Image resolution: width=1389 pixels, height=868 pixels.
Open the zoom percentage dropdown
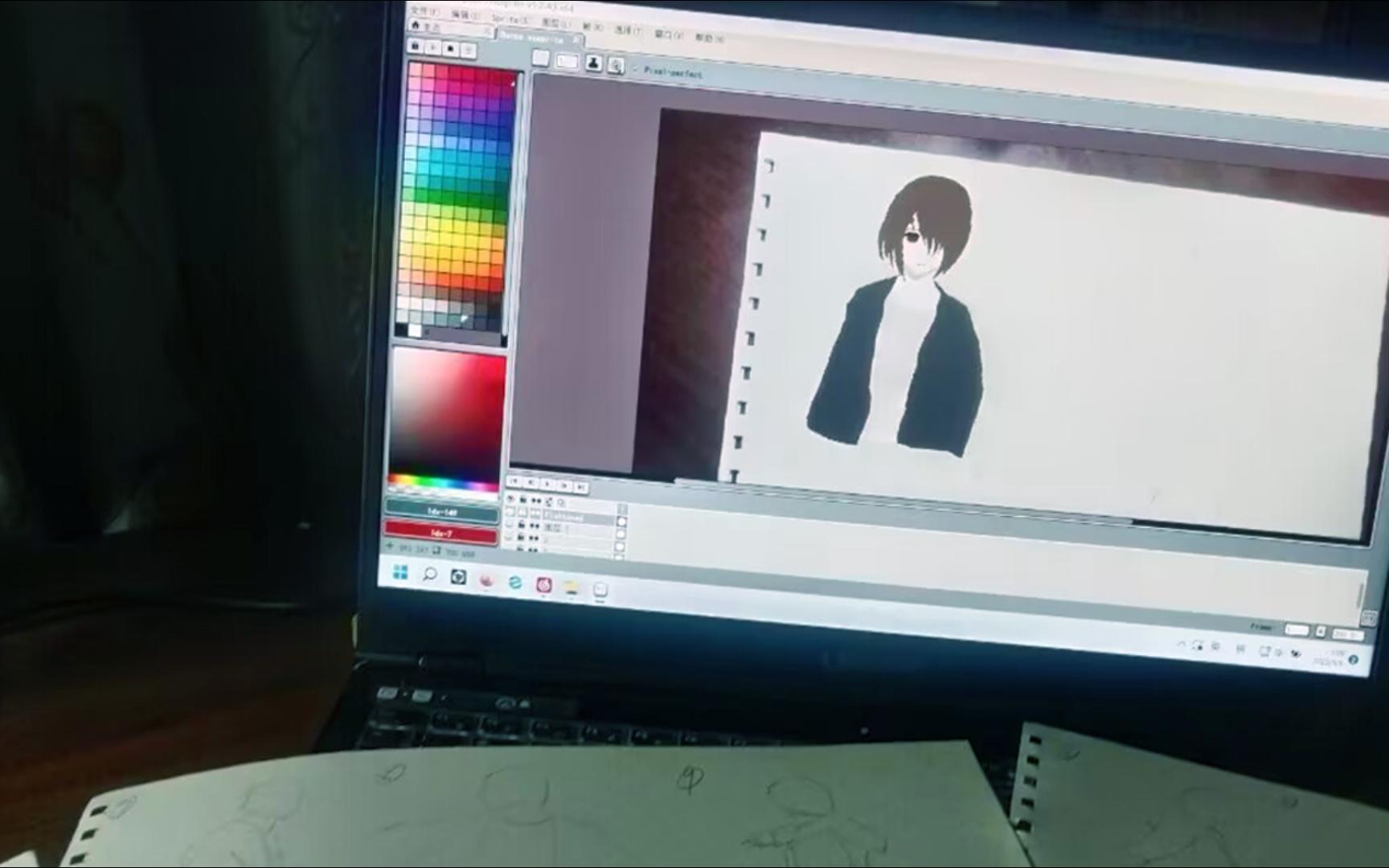click(x=1347, y=634)
